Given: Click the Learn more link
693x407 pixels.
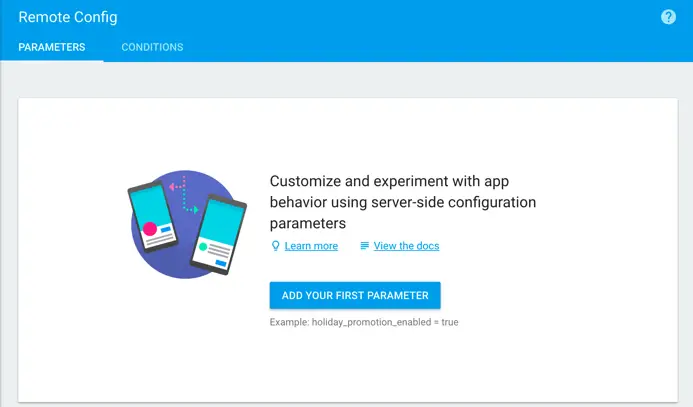Looking at the screenshot, I should (311, 246).
